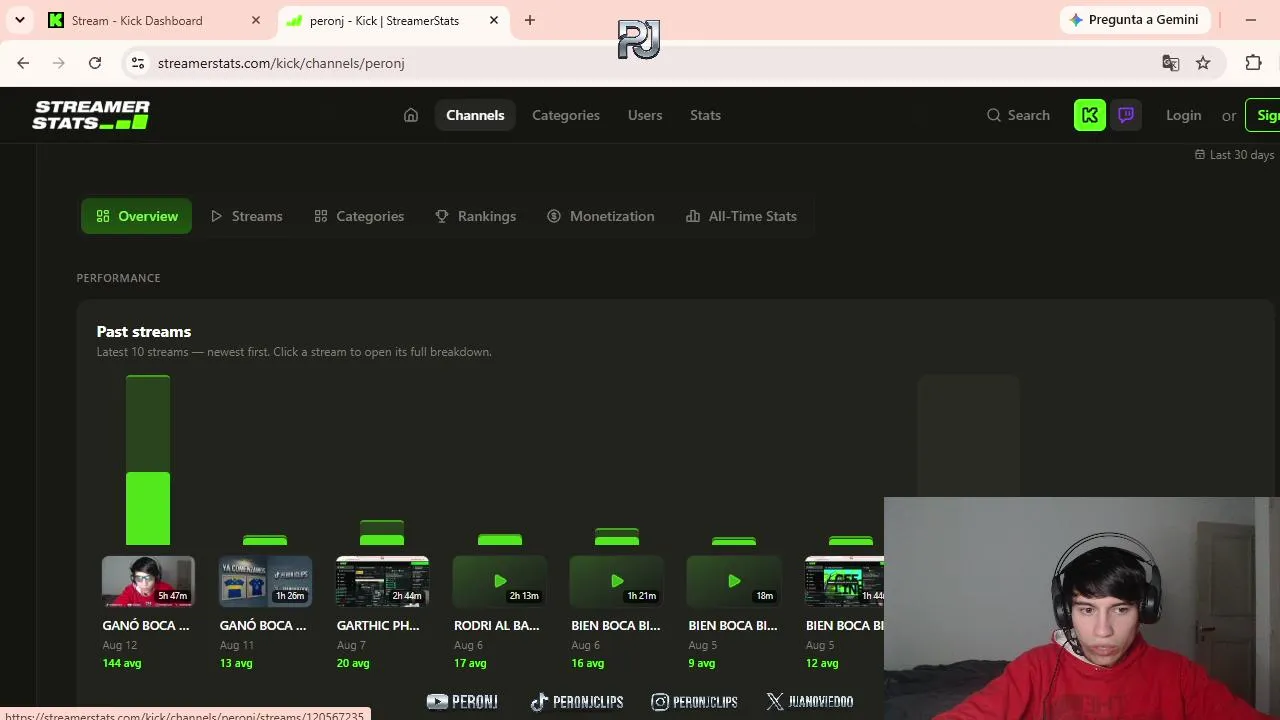View site information icon in address bar
1280x720 pixels.
pyautogui.click(x=138, y=63)
